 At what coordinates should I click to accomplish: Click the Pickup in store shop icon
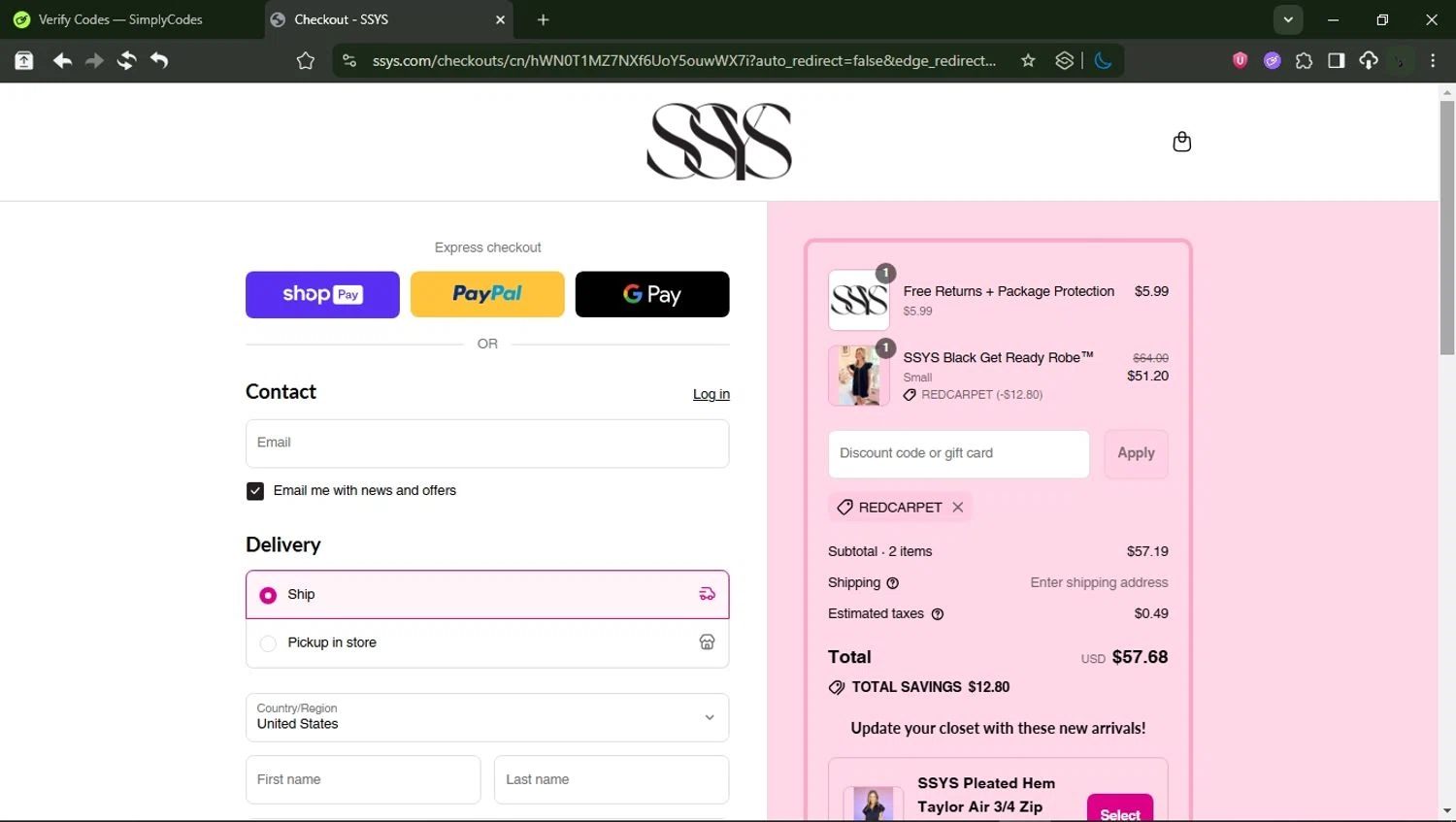click(x=707, y=642)
